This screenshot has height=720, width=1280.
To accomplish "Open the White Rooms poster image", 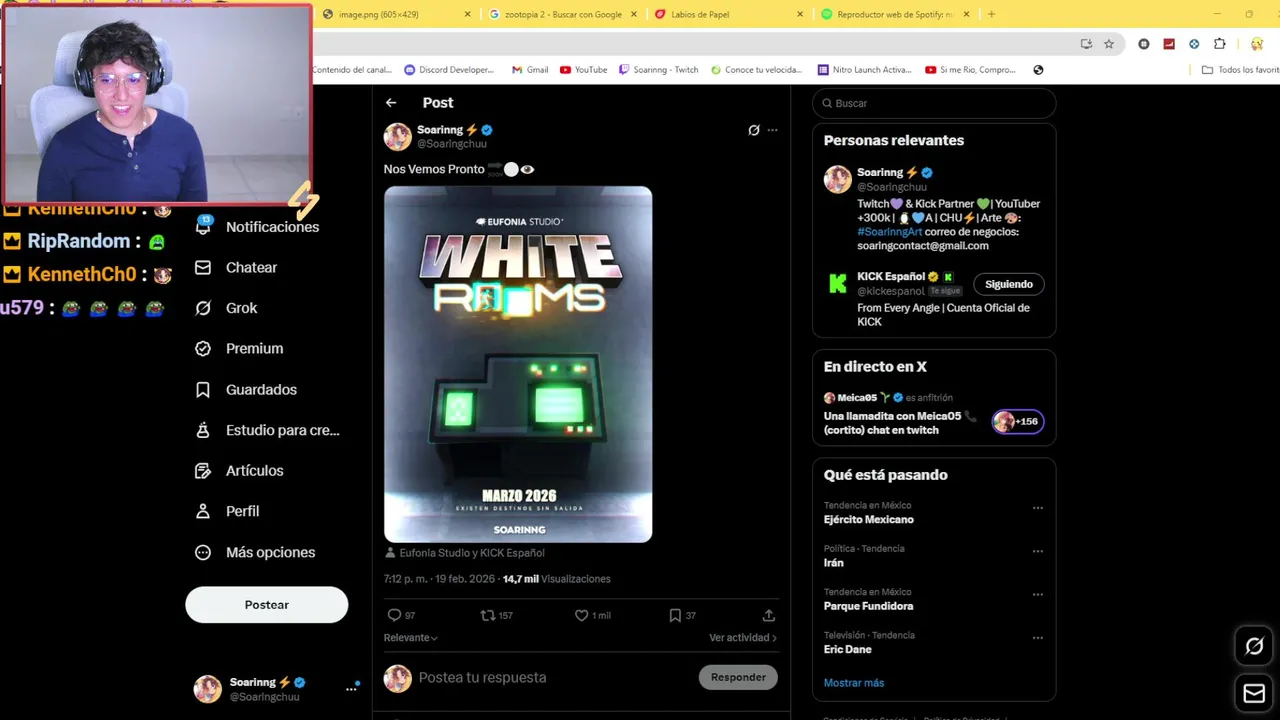I will 518,364.
